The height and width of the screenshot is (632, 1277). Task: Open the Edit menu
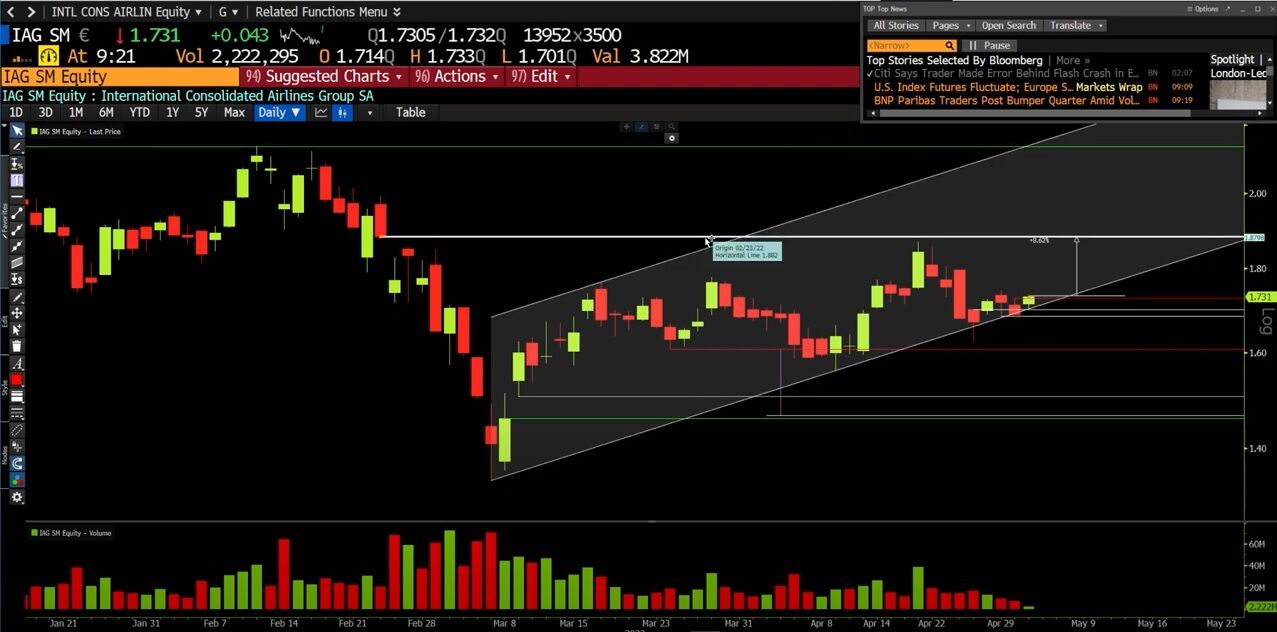[541, 76]
